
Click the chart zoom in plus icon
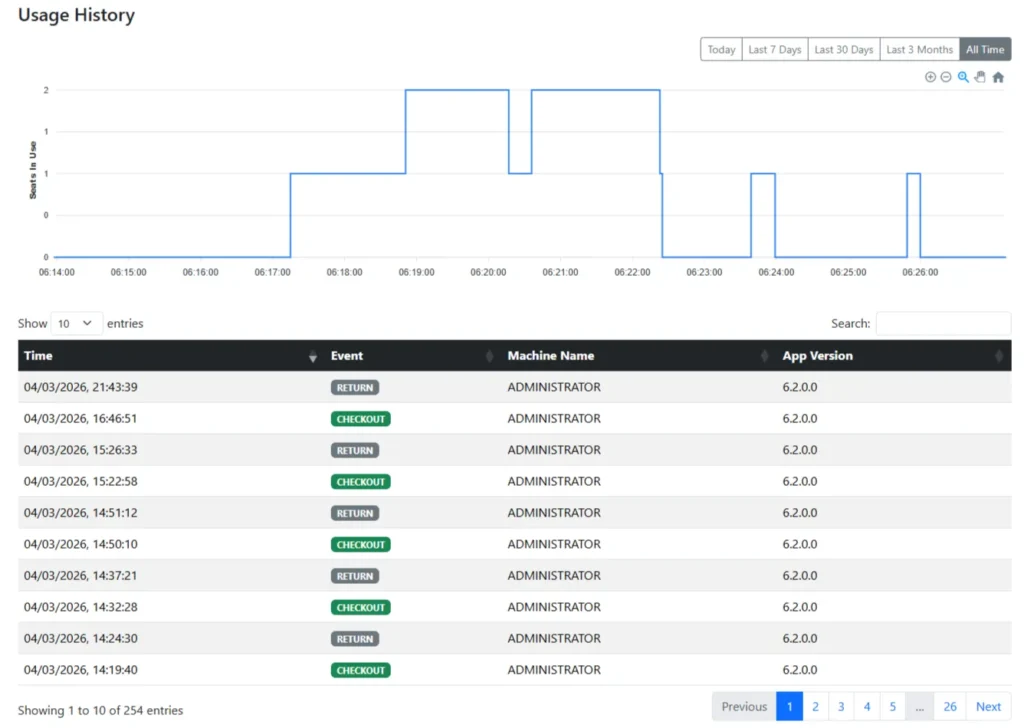[x=930, y=77]
